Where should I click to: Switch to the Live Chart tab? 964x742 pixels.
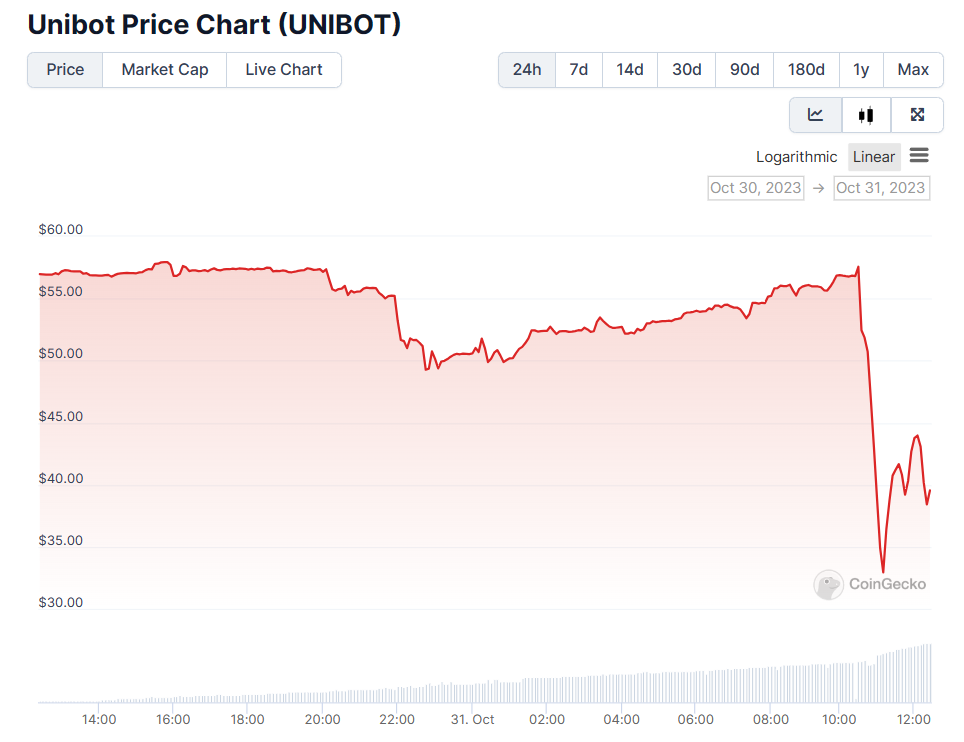(283, 69)
